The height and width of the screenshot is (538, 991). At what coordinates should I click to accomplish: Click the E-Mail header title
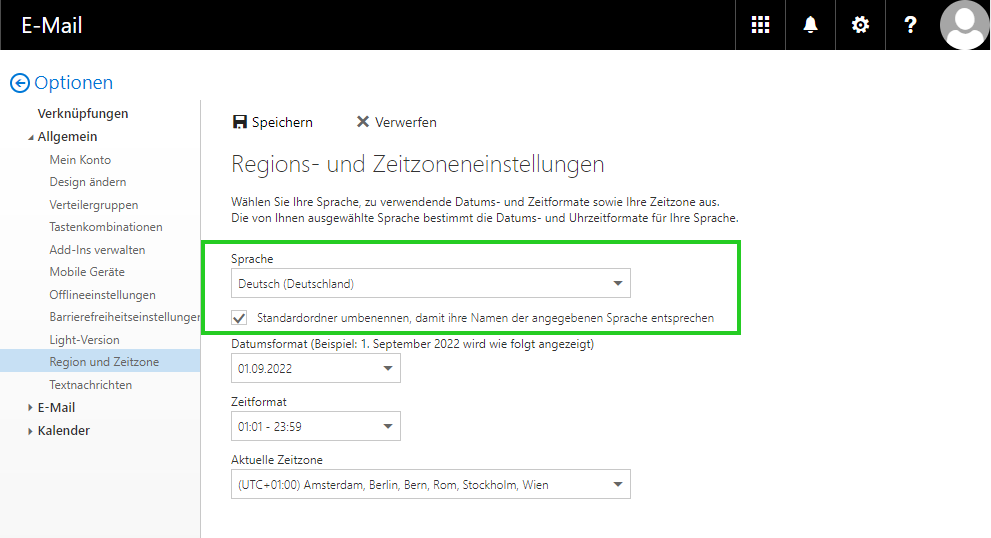[52, 25]
